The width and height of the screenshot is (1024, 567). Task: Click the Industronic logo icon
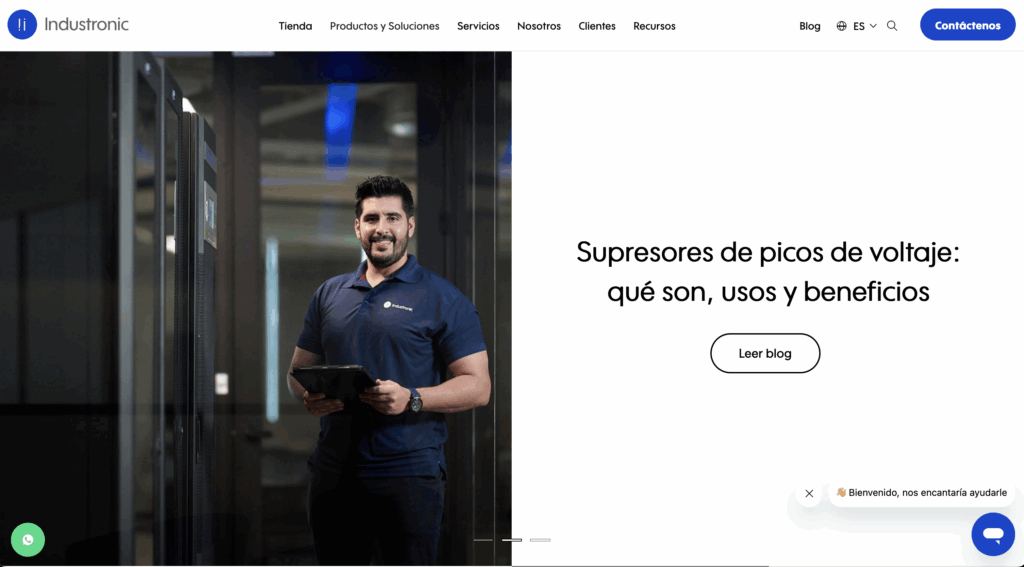tap(22, 25)
